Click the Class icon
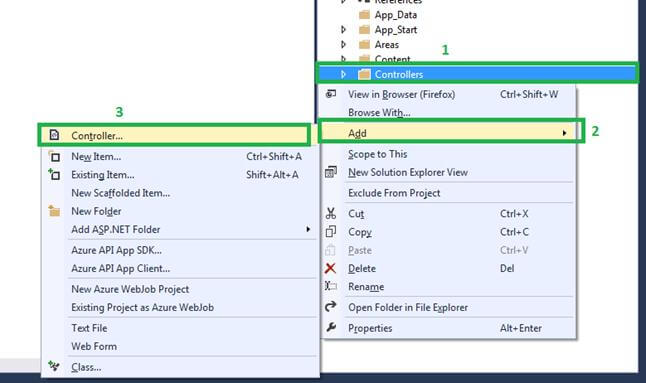646x383 pixels. [54, 366]
